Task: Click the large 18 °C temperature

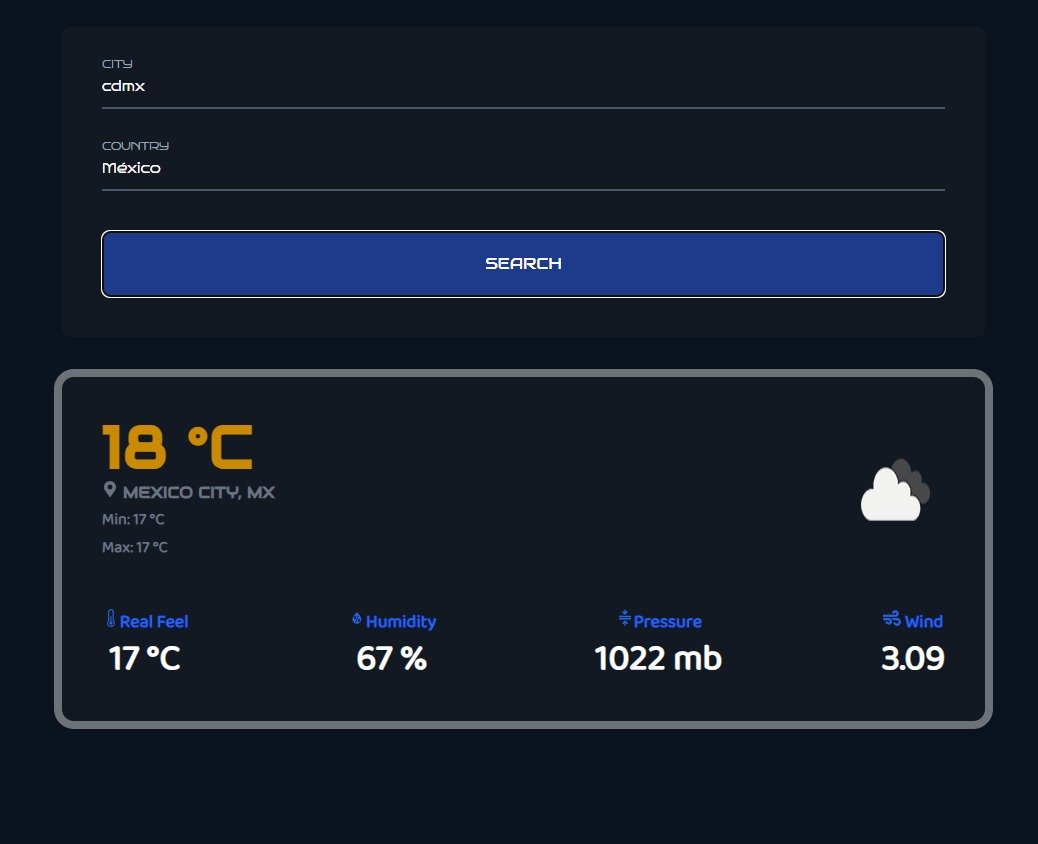Action: [178, 447]
